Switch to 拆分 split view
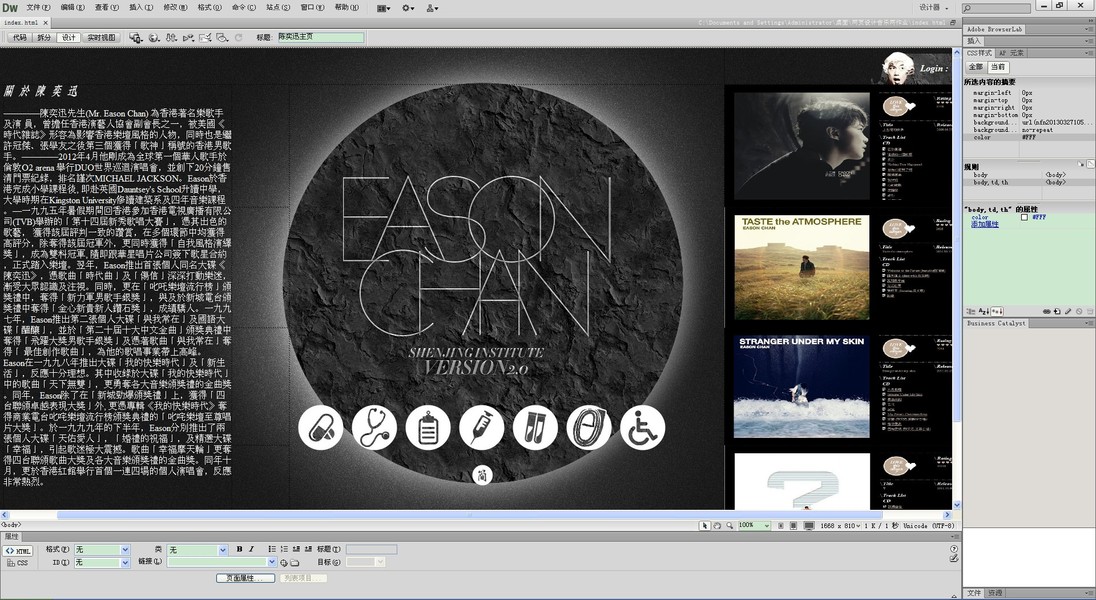This screenshot has width=1096, height=600. (x=44, y=38)
